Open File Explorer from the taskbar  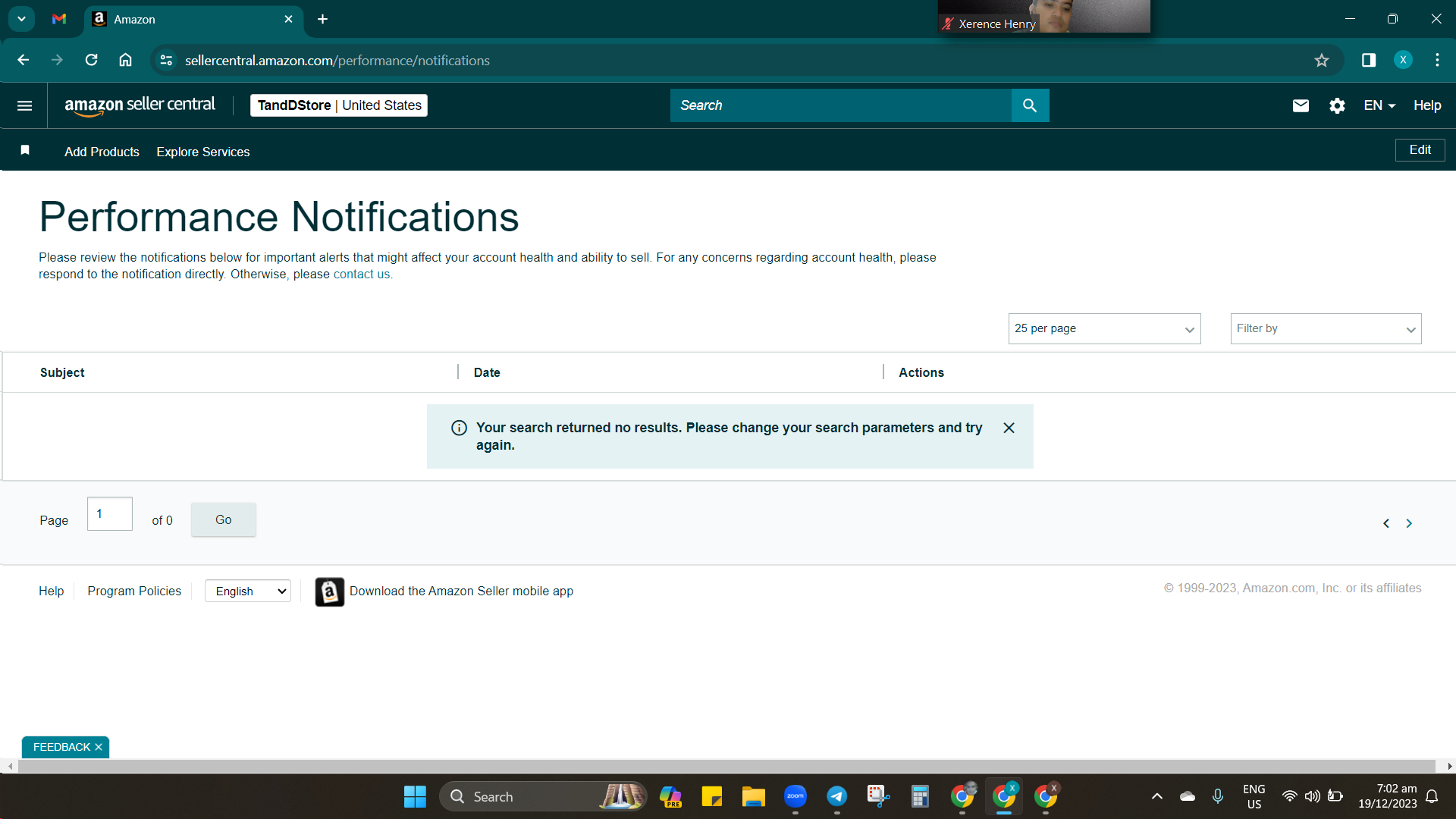pos(753,796)
